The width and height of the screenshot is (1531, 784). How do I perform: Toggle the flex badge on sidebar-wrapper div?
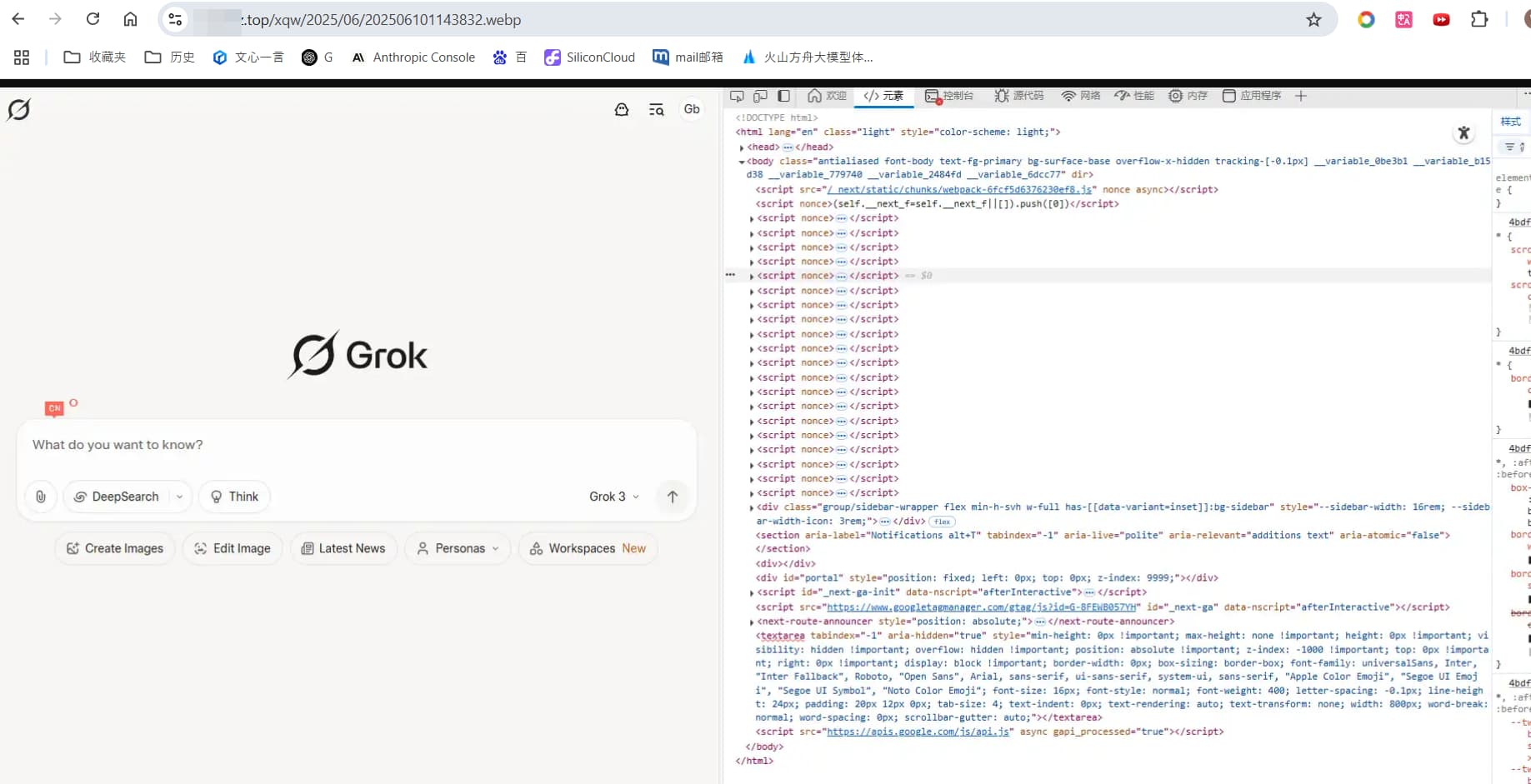coord(942,522)
